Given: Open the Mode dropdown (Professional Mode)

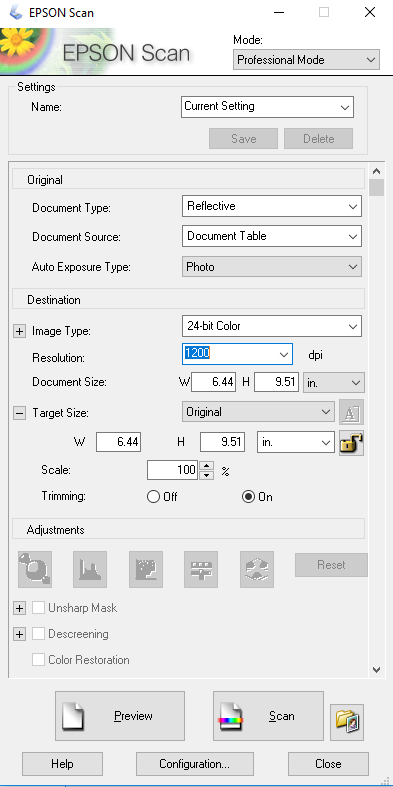Looking at the screenshot, I should pos(306,60).
